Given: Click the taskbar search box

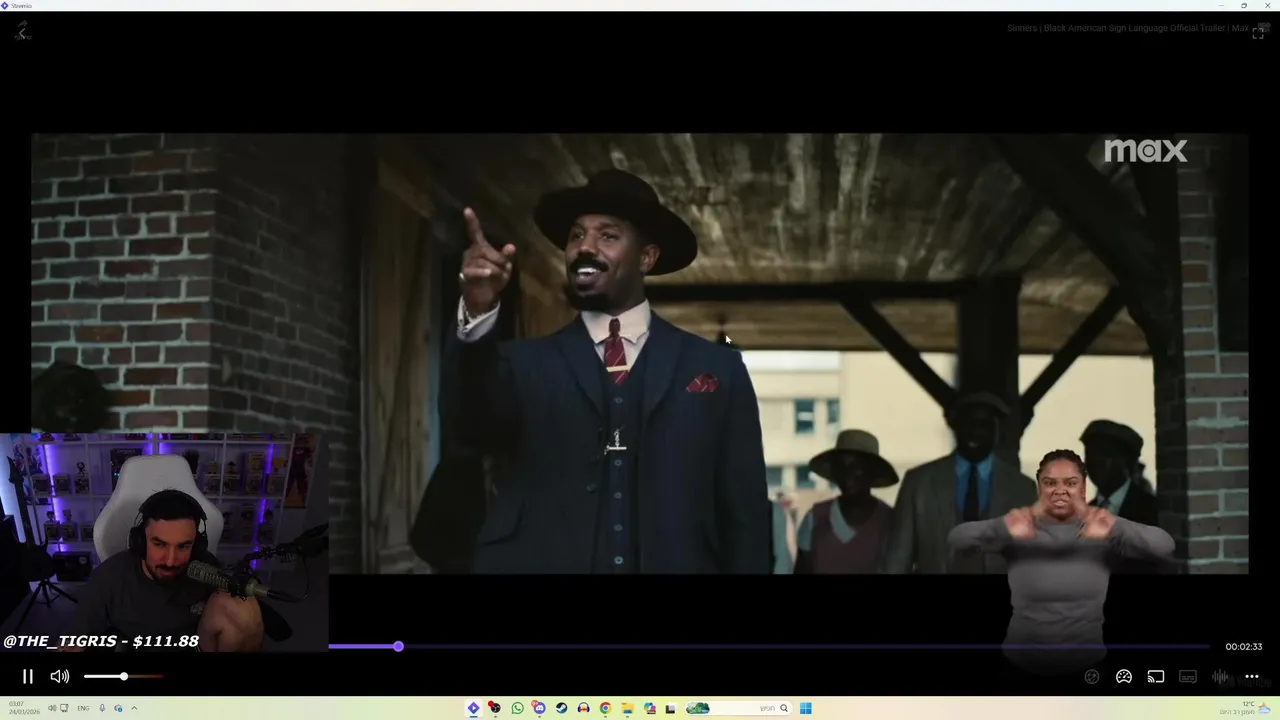Looking at the screenshot, I should pos(738,708).
